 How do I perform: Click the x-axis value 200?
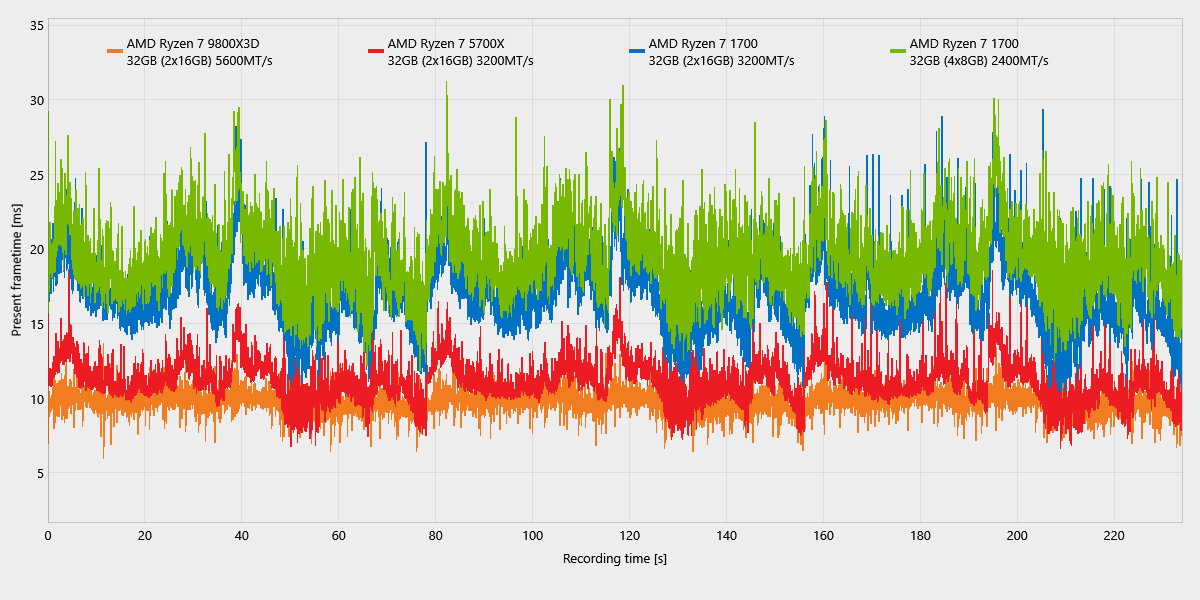click(x=1017, y=535)
